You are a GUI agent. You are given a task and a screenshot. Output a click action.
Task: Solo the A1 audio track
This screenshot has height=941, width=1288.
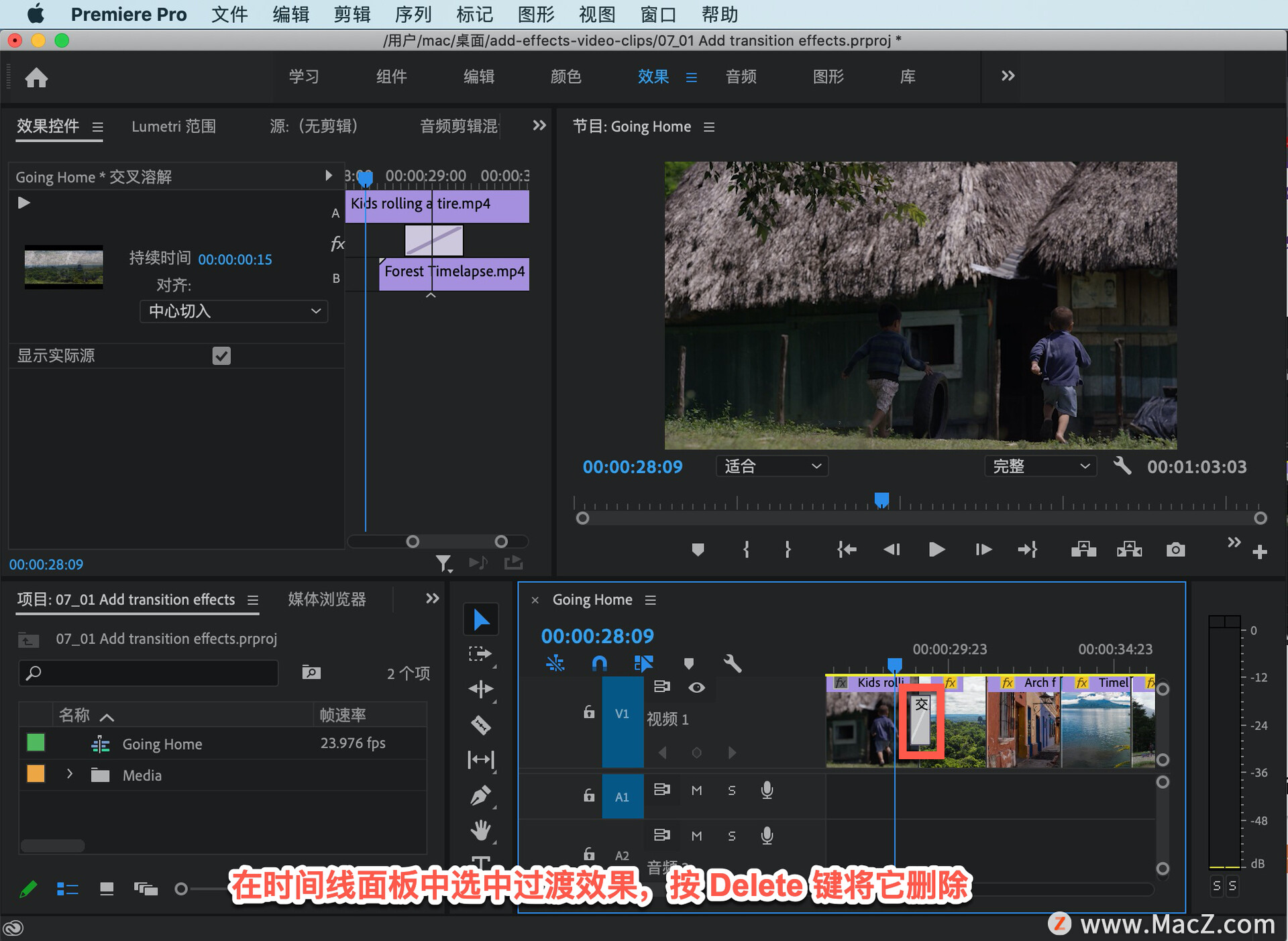pos(732,791)
